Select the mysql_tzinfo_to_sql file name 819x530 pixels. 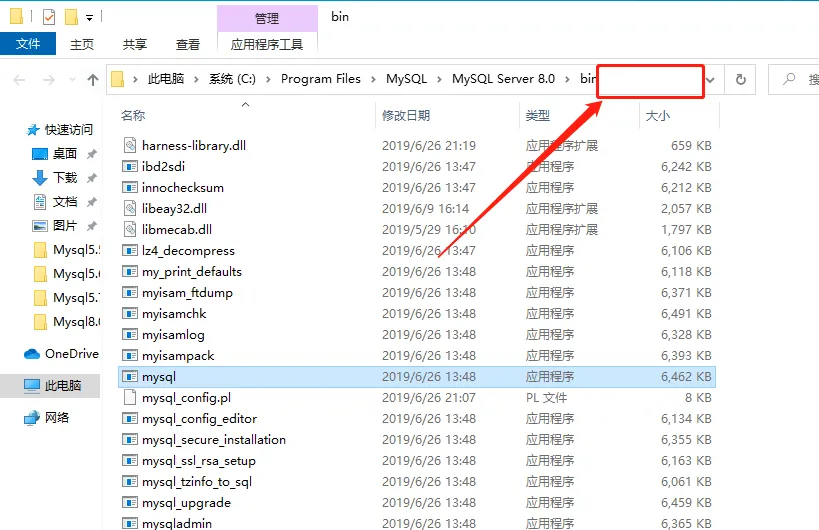[197, 482]
